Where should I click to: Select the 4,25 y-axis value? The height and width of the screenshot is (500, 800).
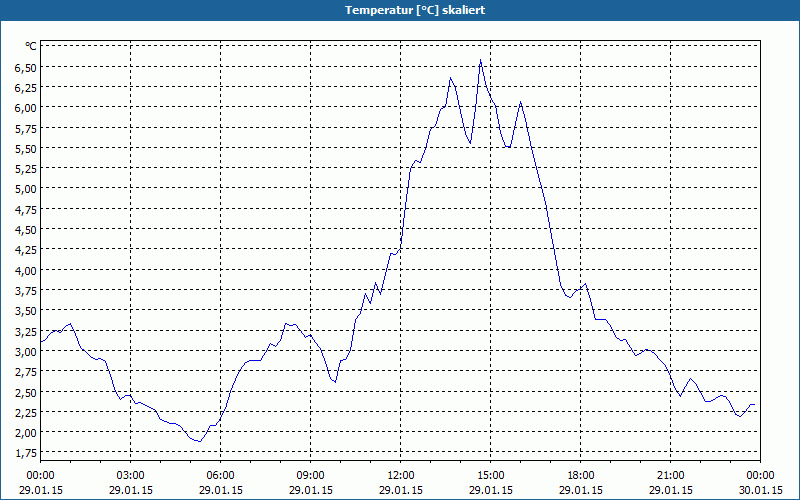(x=26, y=249)
